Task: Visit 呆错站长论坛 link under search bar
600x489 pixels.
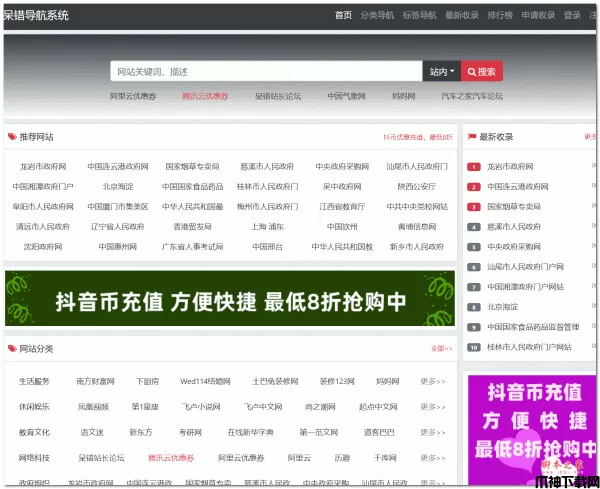Action: point(278,96)
